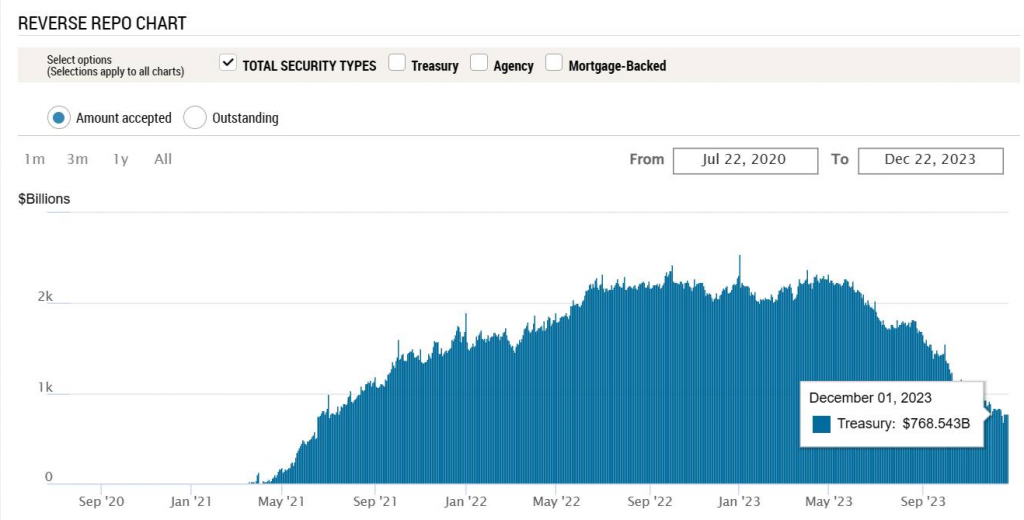The image size is (1024, 520).
Task: Click the Jan '22 x-axis tick label
Action: click(x=466, y=500)
